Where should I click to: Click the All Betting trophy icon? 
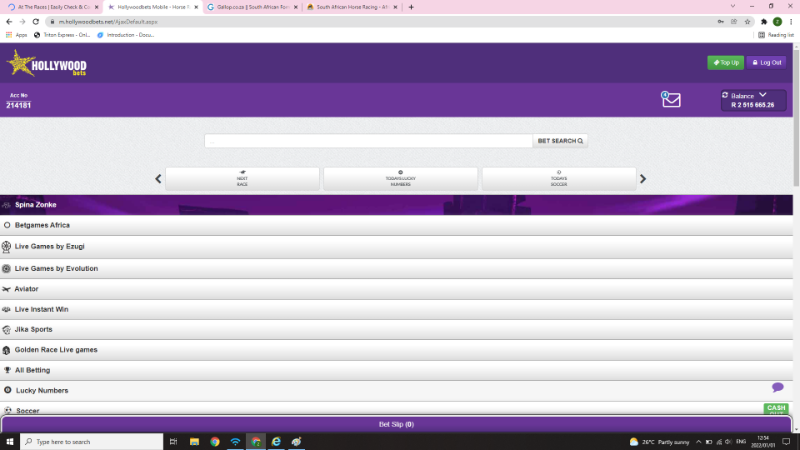7,370
